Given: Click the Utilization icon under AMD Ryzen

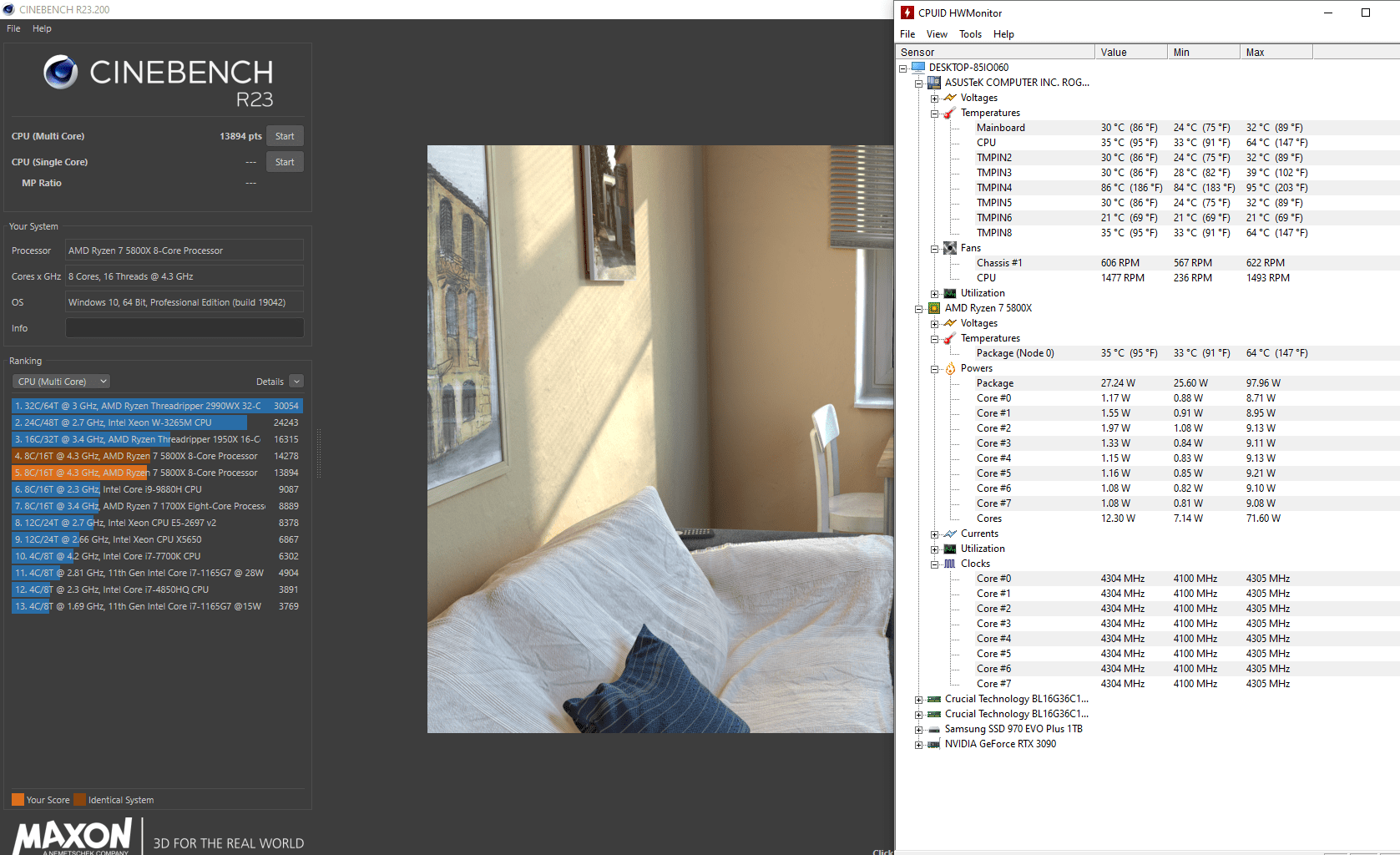Looking at the screenshot, I should point(950,549).
